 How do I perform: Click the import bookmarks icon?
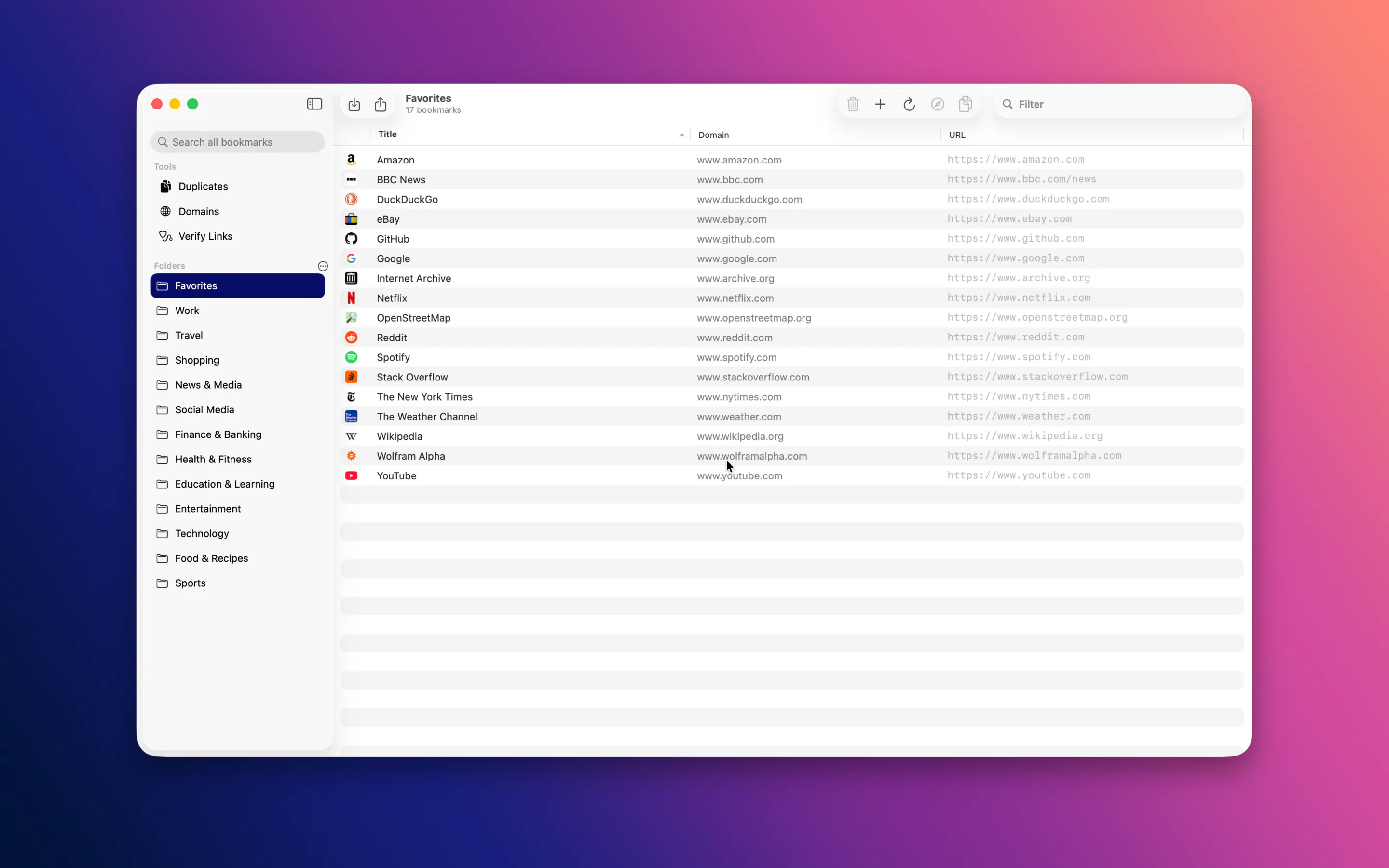coord(354,105)
